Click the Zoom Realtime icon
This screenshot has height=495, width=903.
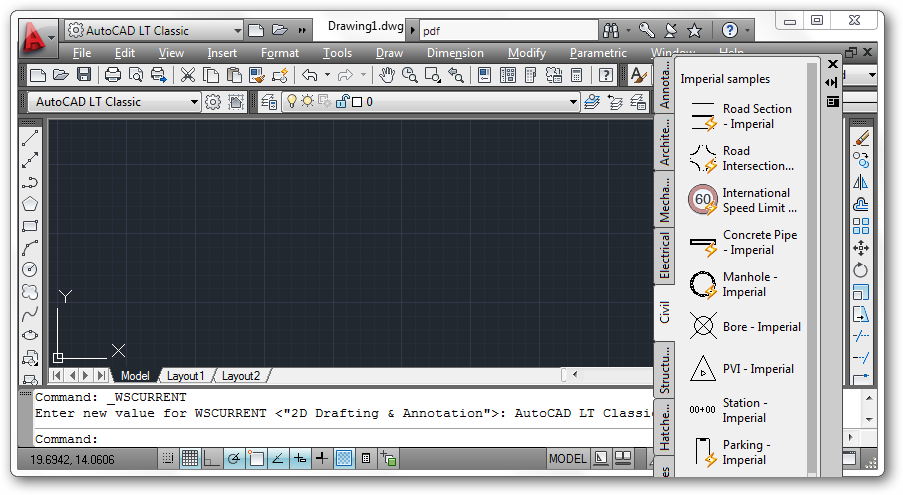[409, 75]
